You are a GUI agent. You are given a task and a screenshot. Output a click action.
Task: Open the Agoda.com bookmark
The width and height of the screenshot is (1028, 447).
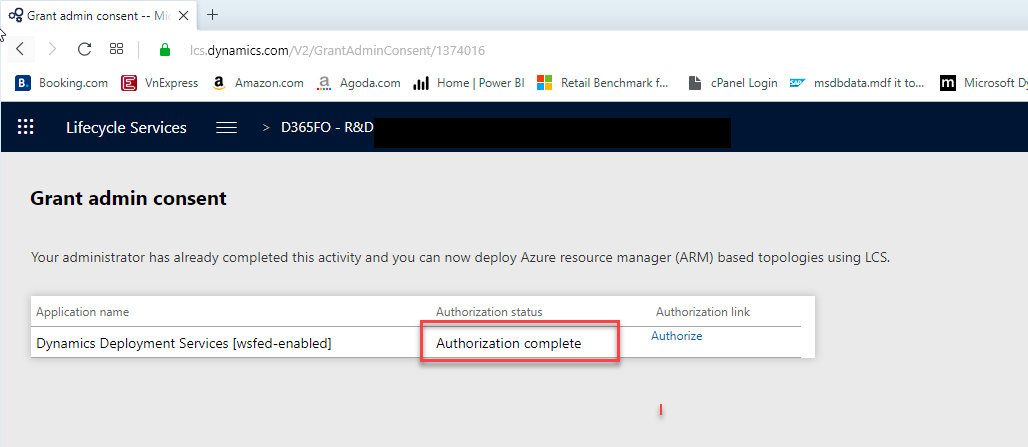click(358, 83)
